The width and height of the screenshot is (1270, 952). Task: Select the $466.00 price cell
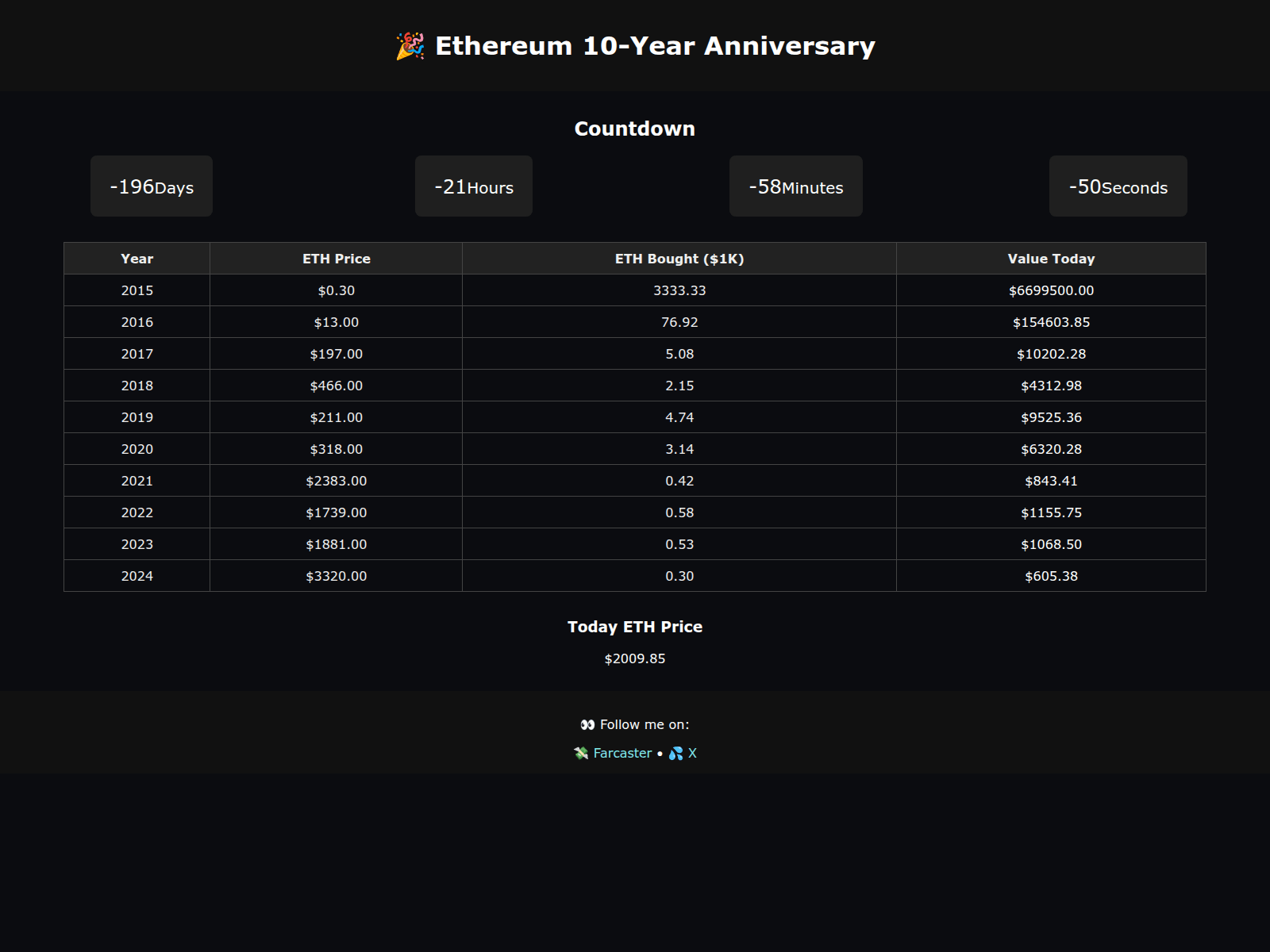(x=337, y=386)
